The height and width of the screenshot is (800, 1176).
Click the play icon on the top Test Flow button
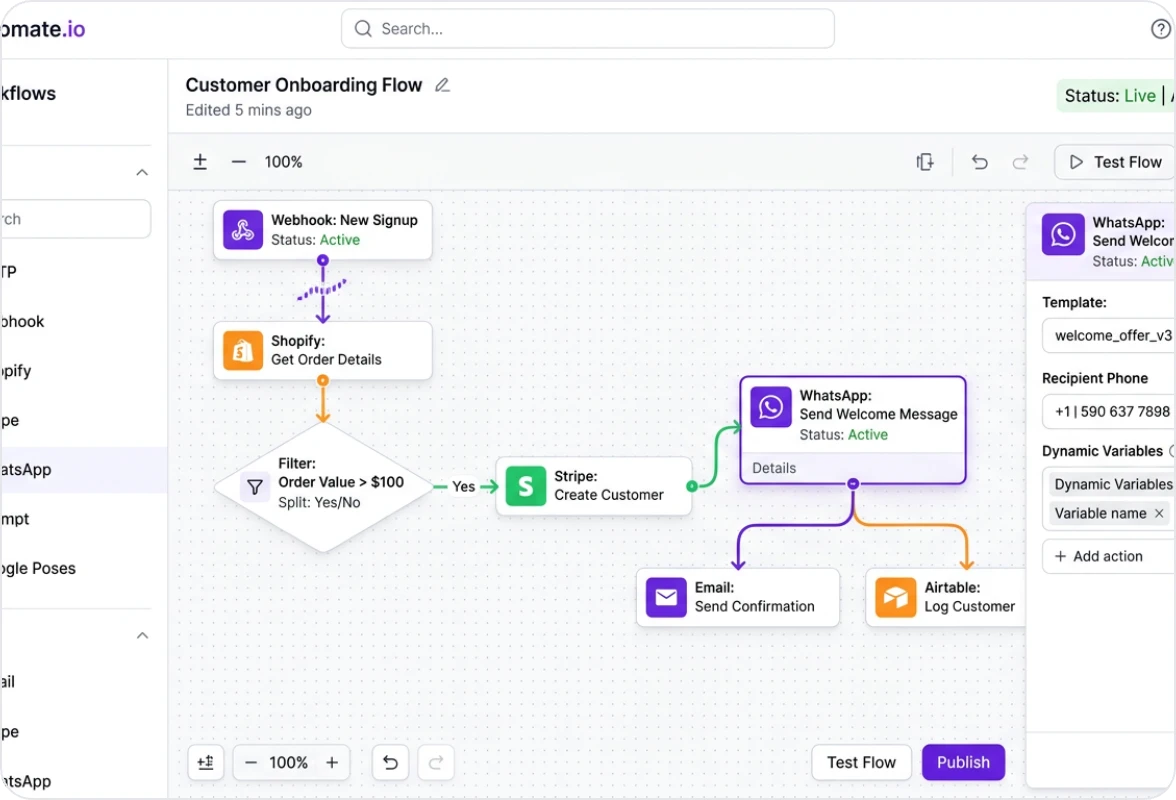[1076, 162]
